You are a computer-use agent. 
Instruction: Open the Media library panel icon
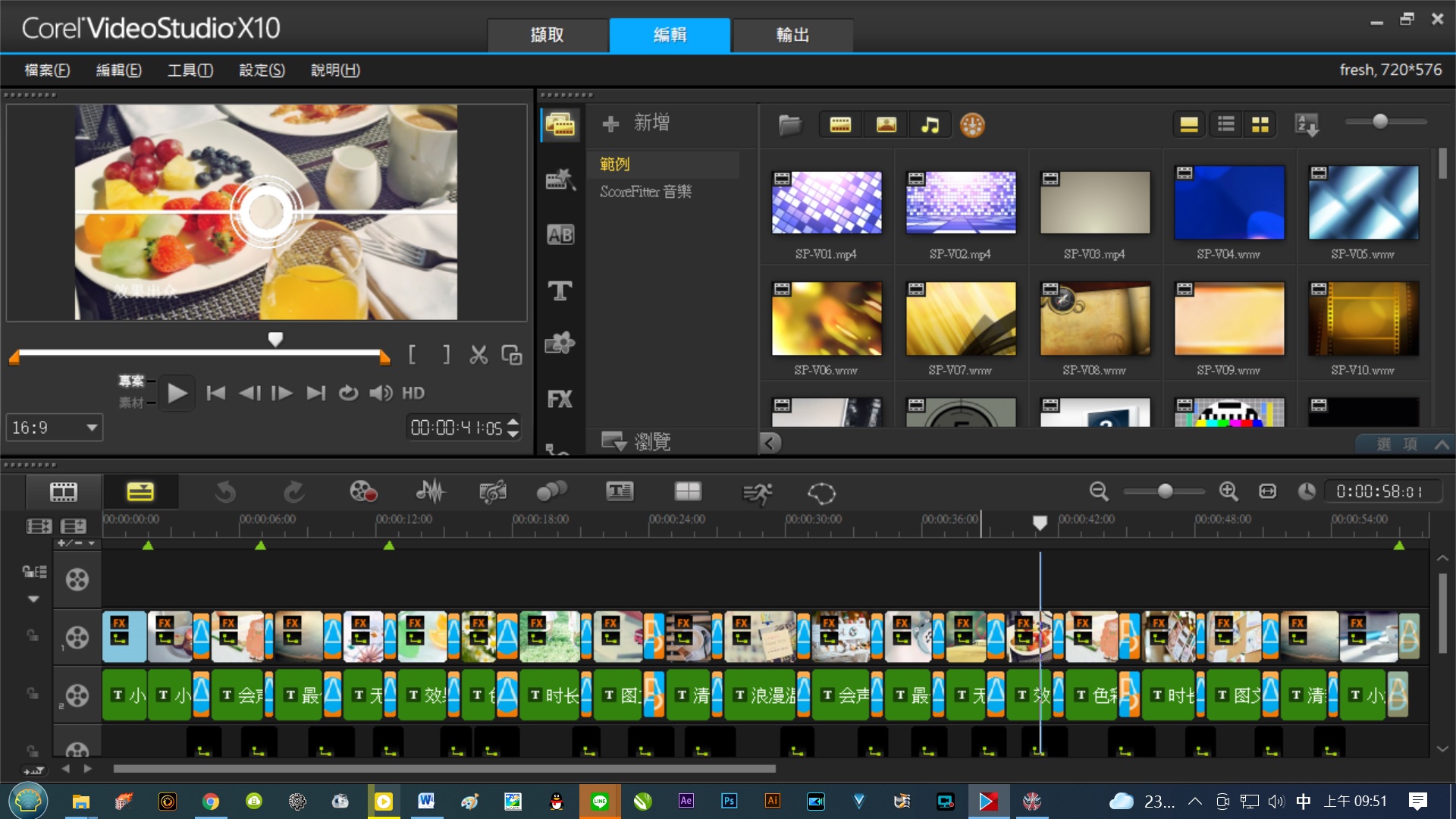(x=560, y=125)
